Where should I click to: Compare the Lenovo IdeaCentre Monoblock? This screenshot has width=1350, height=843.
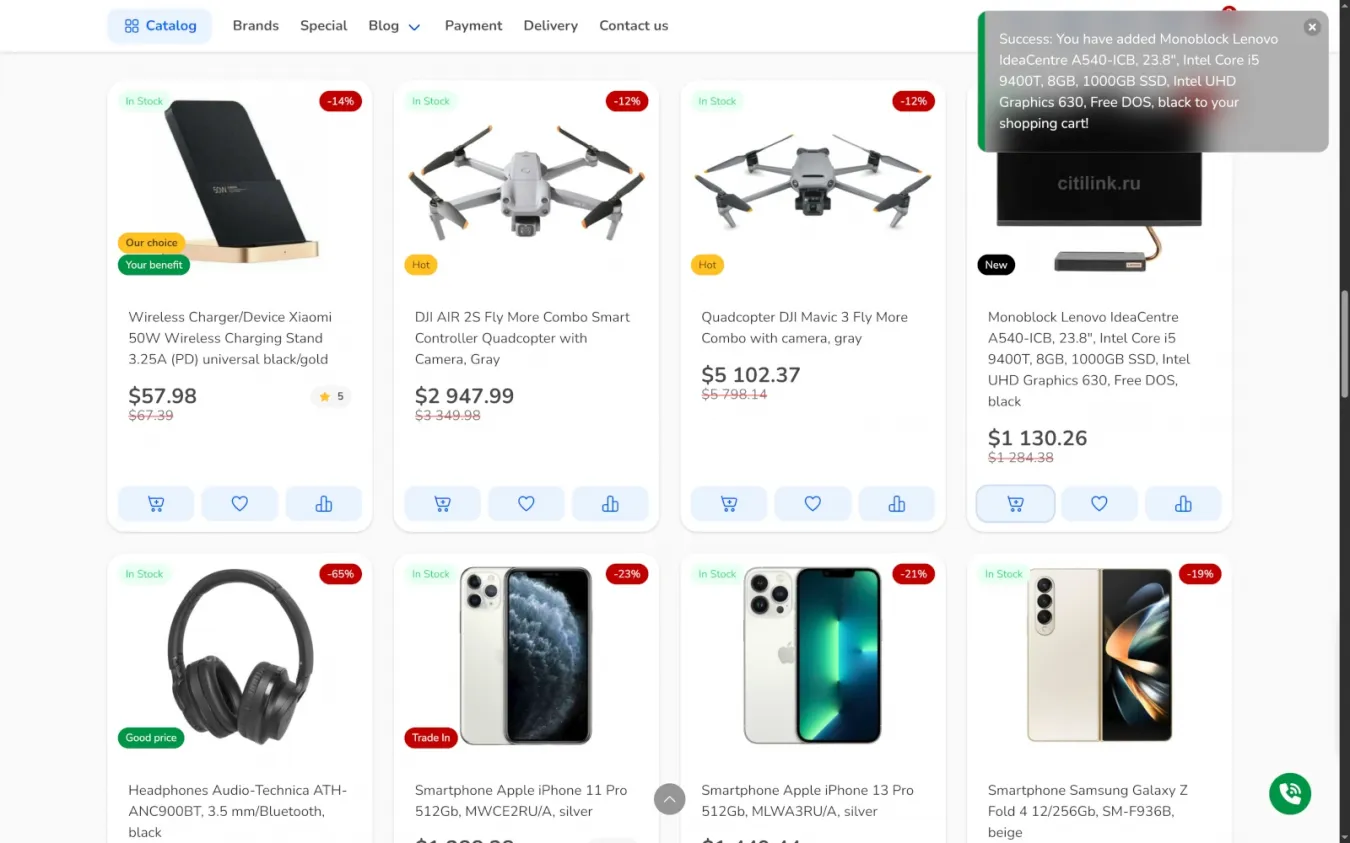point(1183,504)
